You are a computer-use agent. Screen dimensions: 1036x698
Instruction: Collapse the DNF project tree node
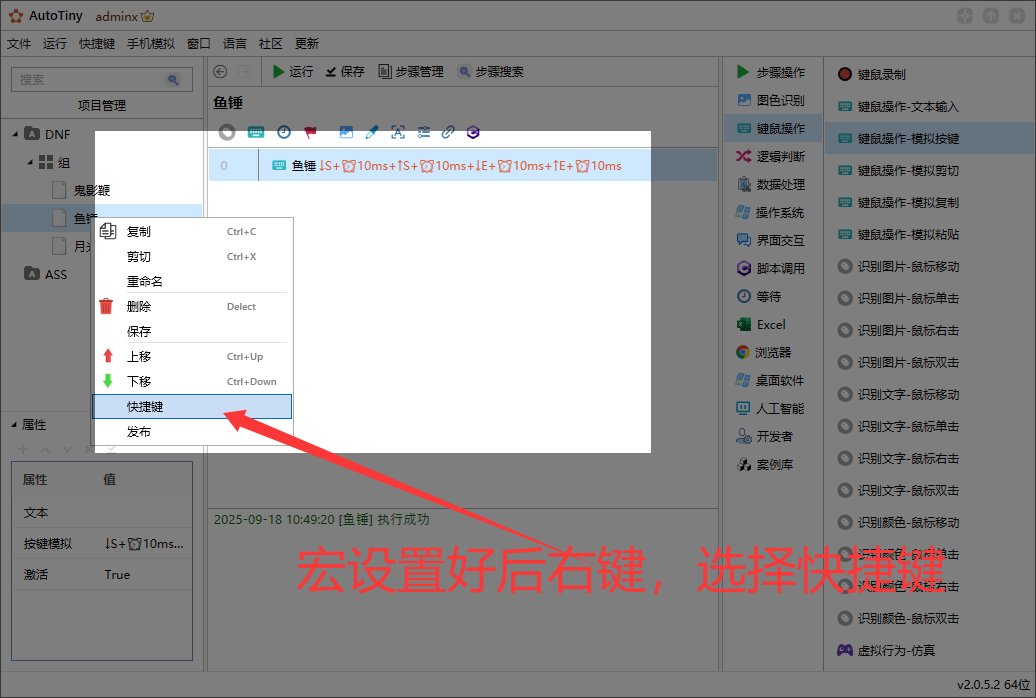click(x=15, y=134)
